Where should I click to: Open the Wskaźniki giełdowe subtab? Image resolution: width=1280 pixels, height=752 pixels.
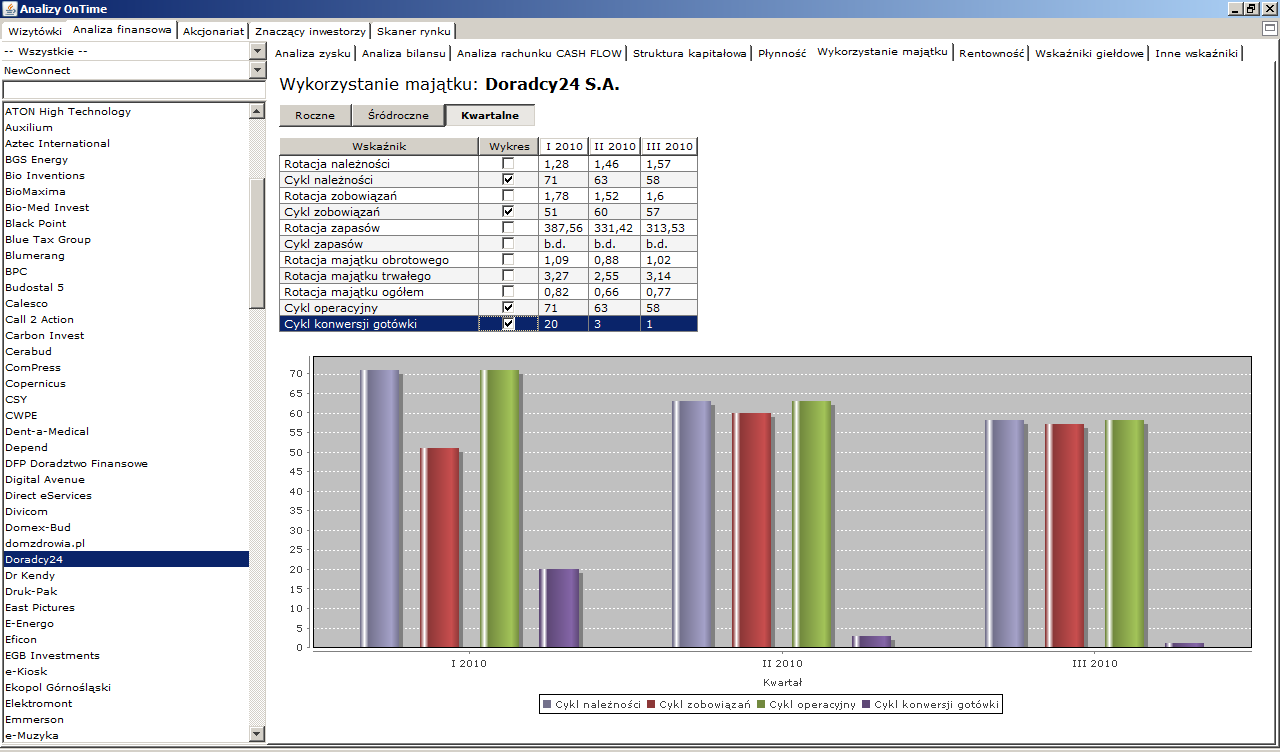[x=1088, y=53]
